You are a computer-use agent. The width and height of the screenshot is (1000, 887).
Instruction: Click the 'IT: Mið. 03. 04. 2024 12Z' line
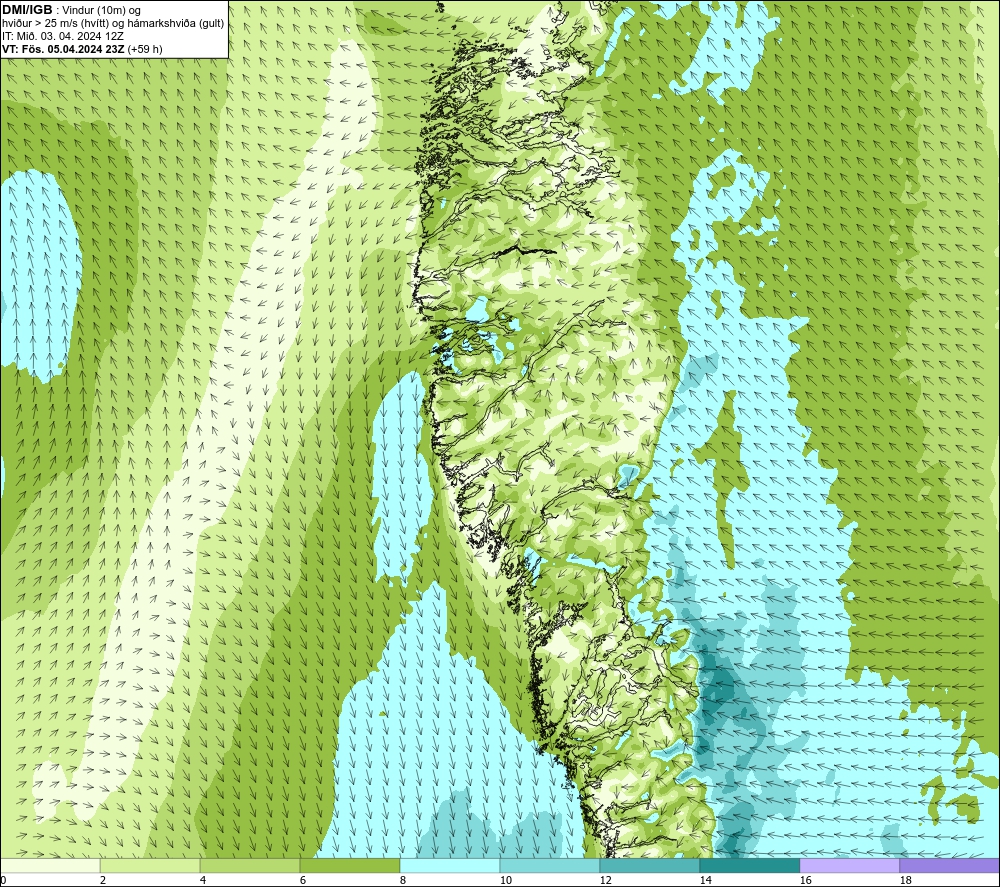point(63,36)
